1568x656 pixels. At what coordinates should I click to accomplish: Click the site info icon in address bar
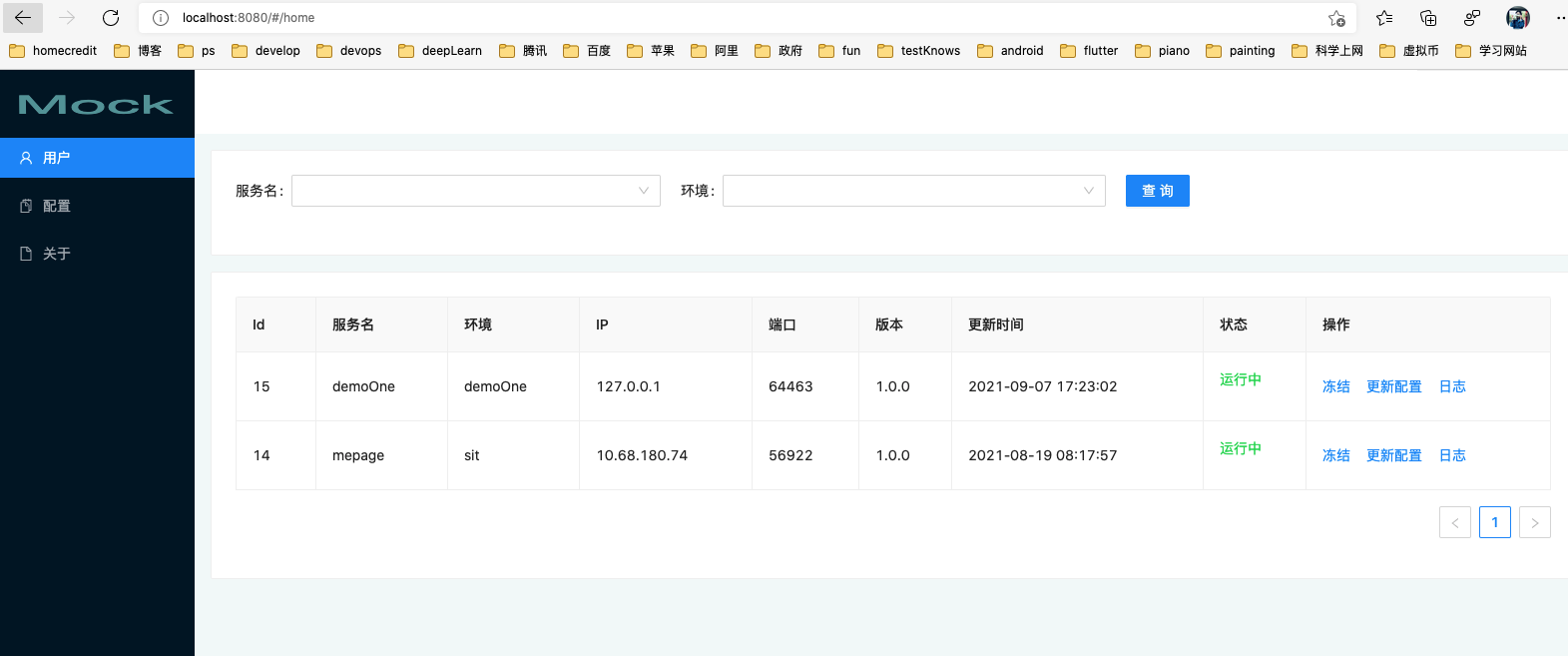click(161, 18)
